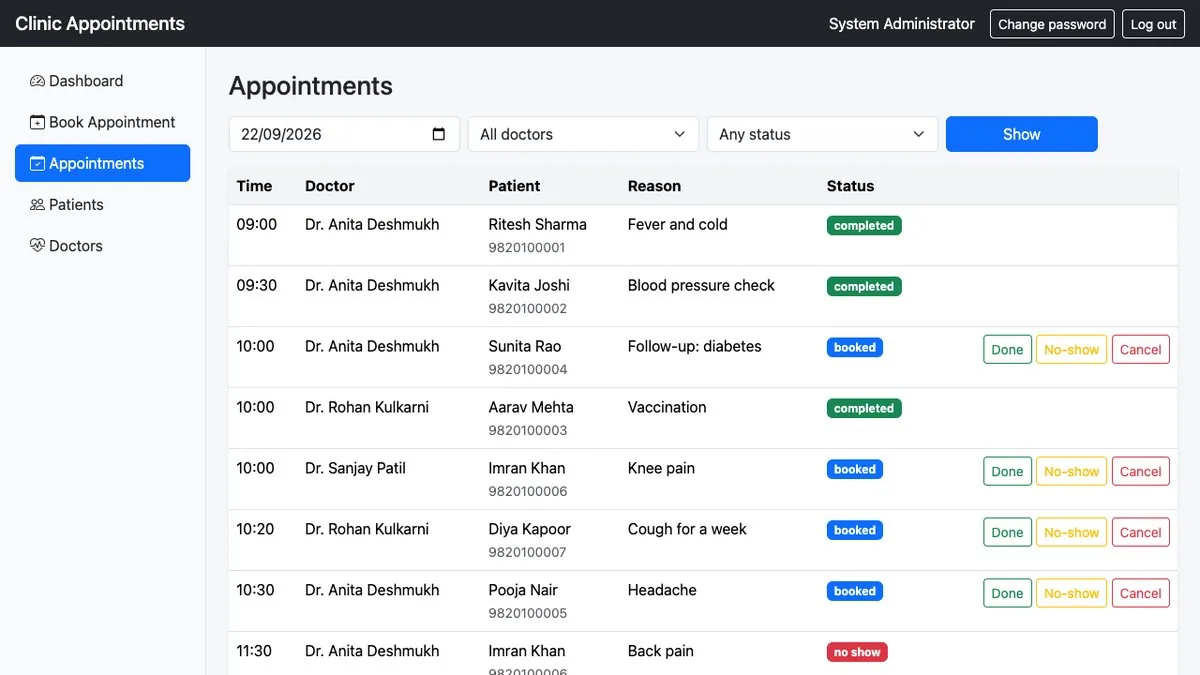The width and height of the screenshot is (1200, 675).
Task: Click patient name Ritesh Sharma
Action: [x=537, y=224]
